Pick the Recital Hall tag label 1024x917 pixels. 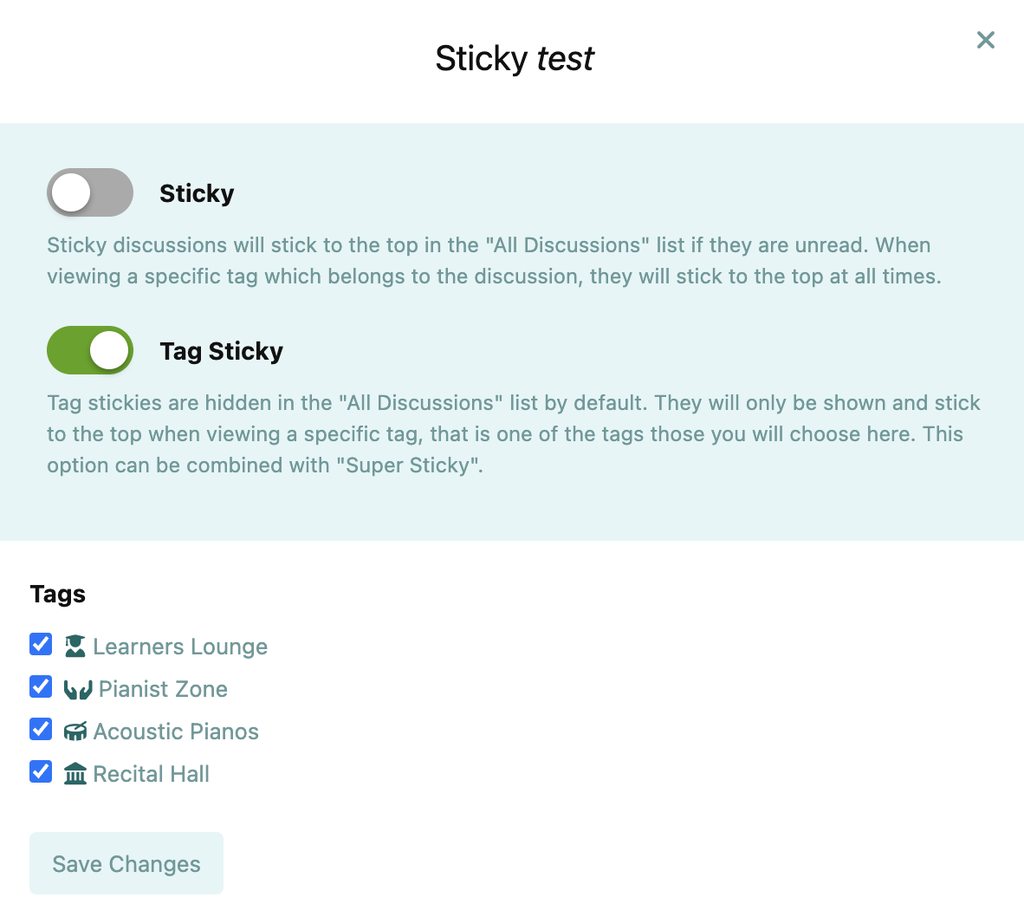click(x=151, y=774)
